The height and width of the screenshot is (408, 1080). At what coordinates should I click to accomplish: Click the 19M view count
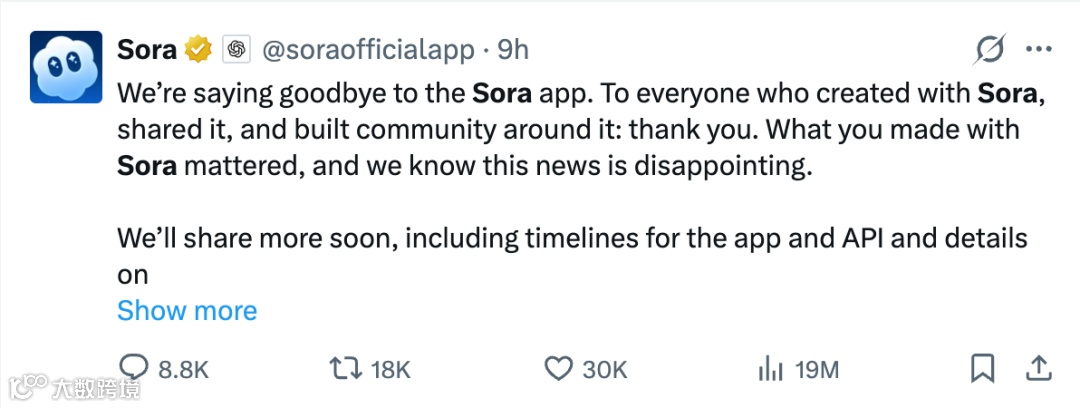[x=816, y=370]
